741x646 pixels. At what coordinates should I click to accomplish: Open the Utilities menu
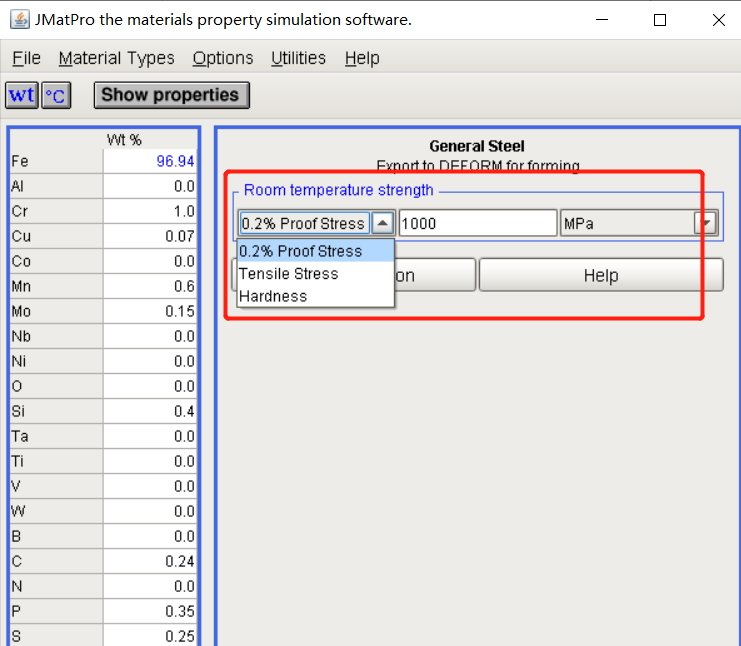click(x=298, y=58)
